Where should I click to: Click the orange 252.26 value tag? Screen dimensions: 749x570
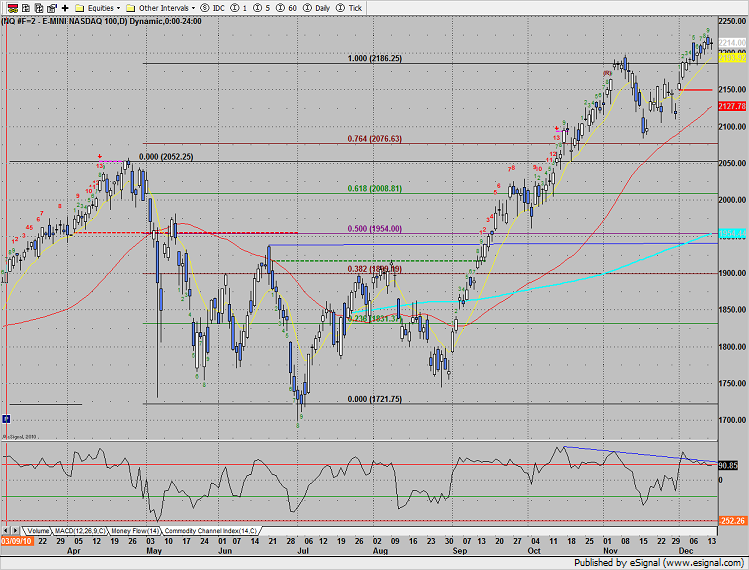point(732,521)
